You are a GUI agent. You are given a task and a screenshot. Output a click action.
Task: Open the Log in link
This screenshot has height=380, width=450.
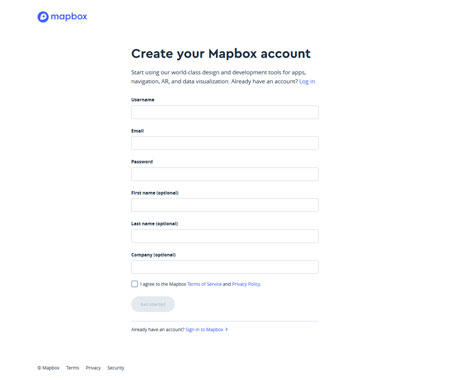[307, 82]
